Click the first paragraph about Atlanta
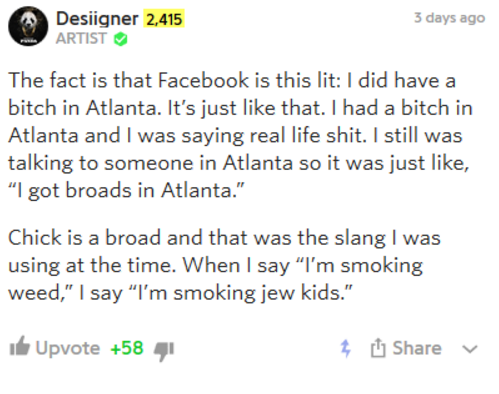This screenshot has width=499, height=394. click(x=240, y=136)
